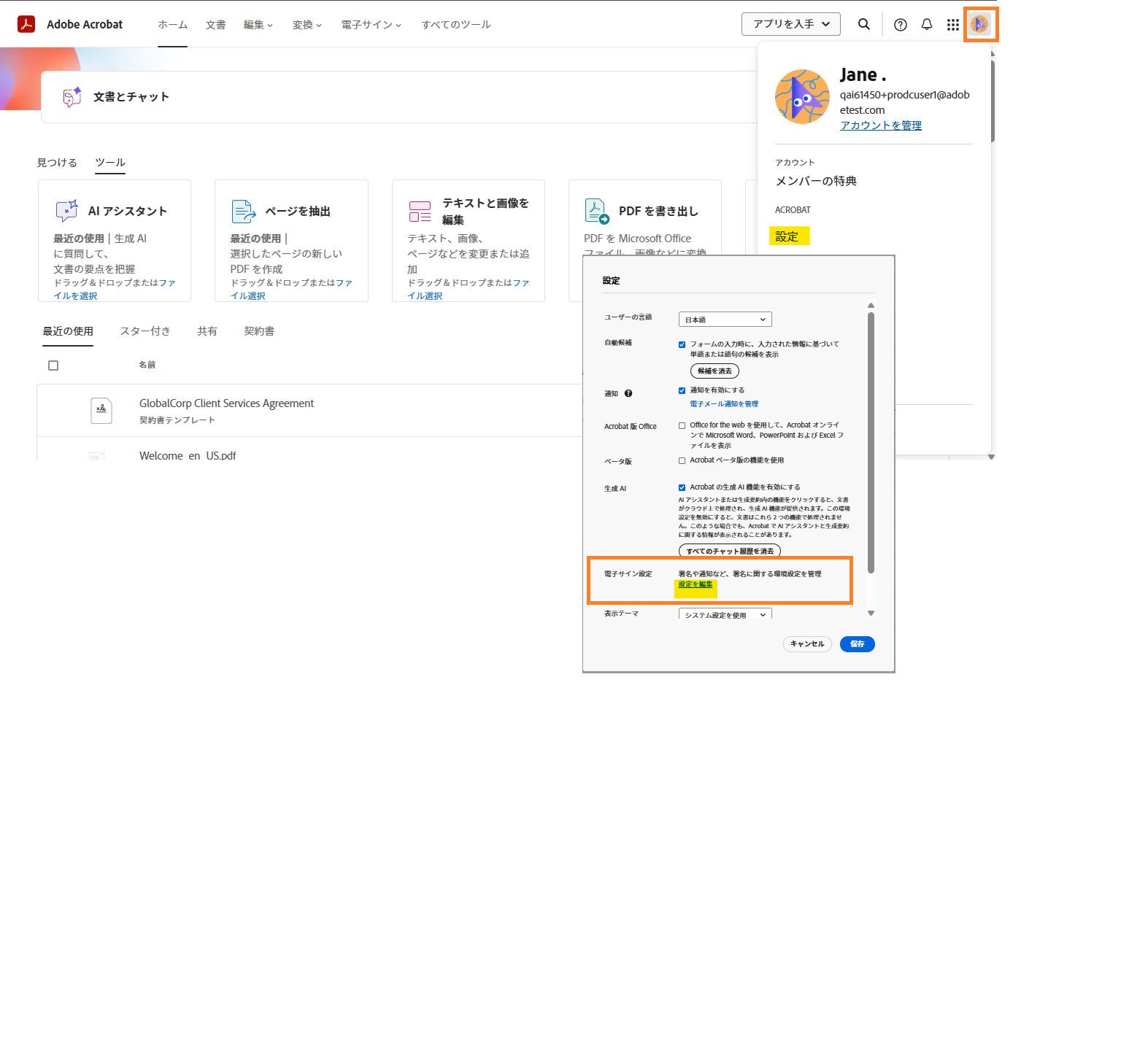Open the notifications bell icon

926,25
